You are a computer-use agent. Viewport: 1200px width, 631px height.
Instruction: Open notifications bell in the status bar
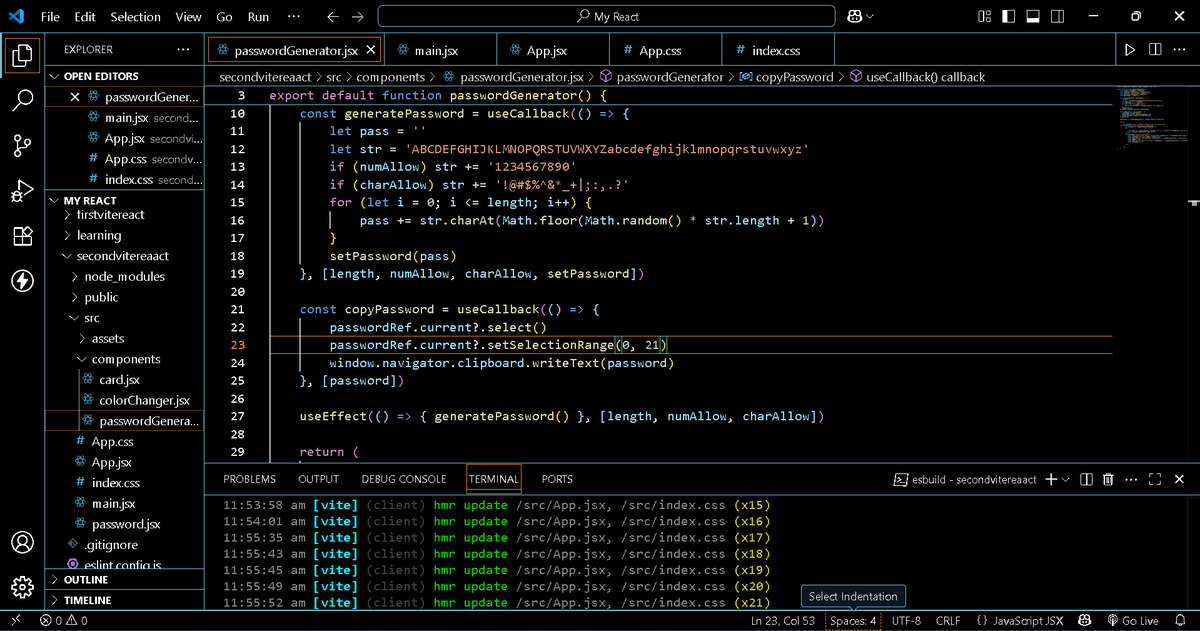coord(1179,621)
